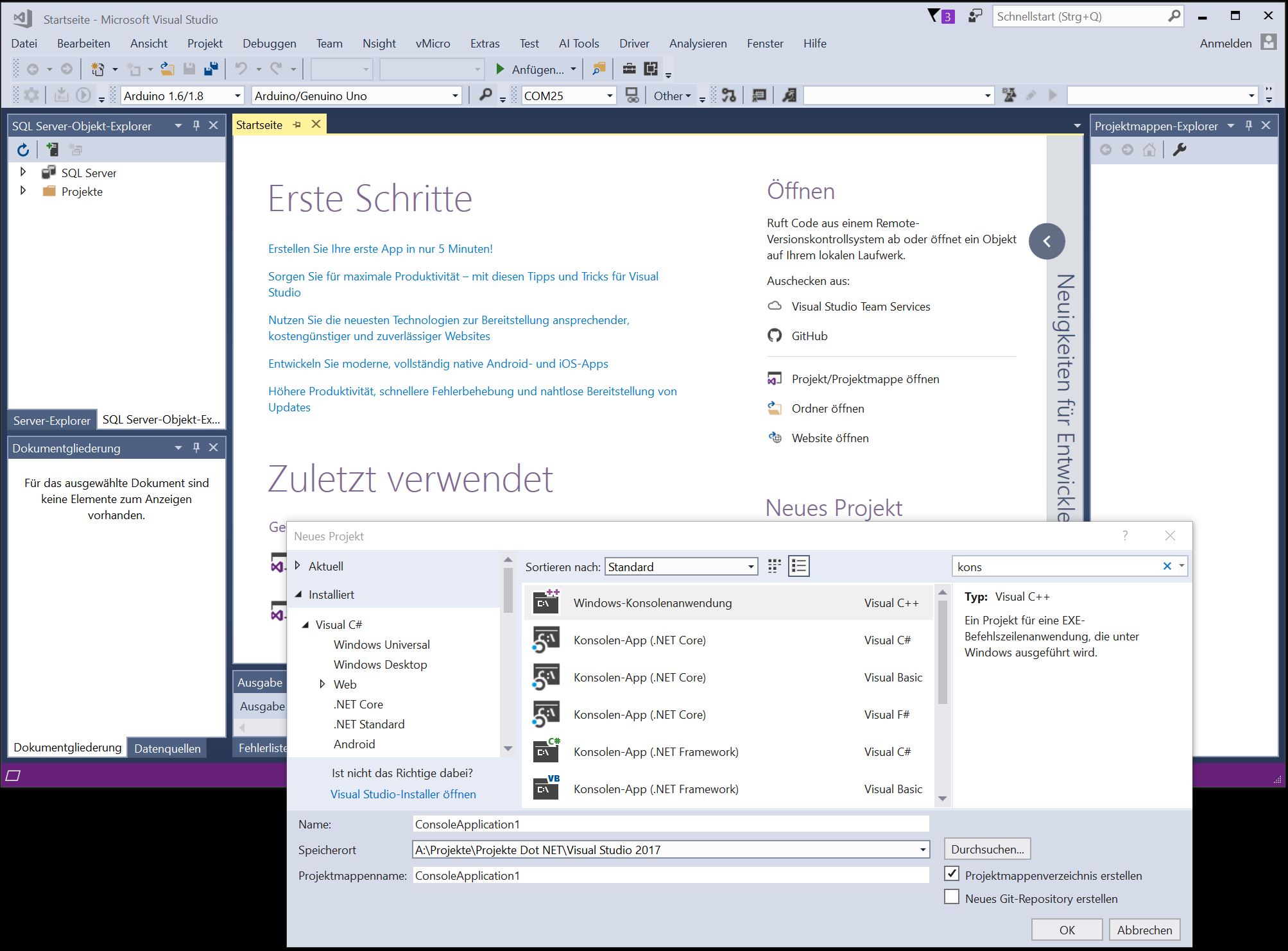Screen dimensions: 1288x951
Task: Switch to the Server-Explorer tab
Action: coord(51,420)
